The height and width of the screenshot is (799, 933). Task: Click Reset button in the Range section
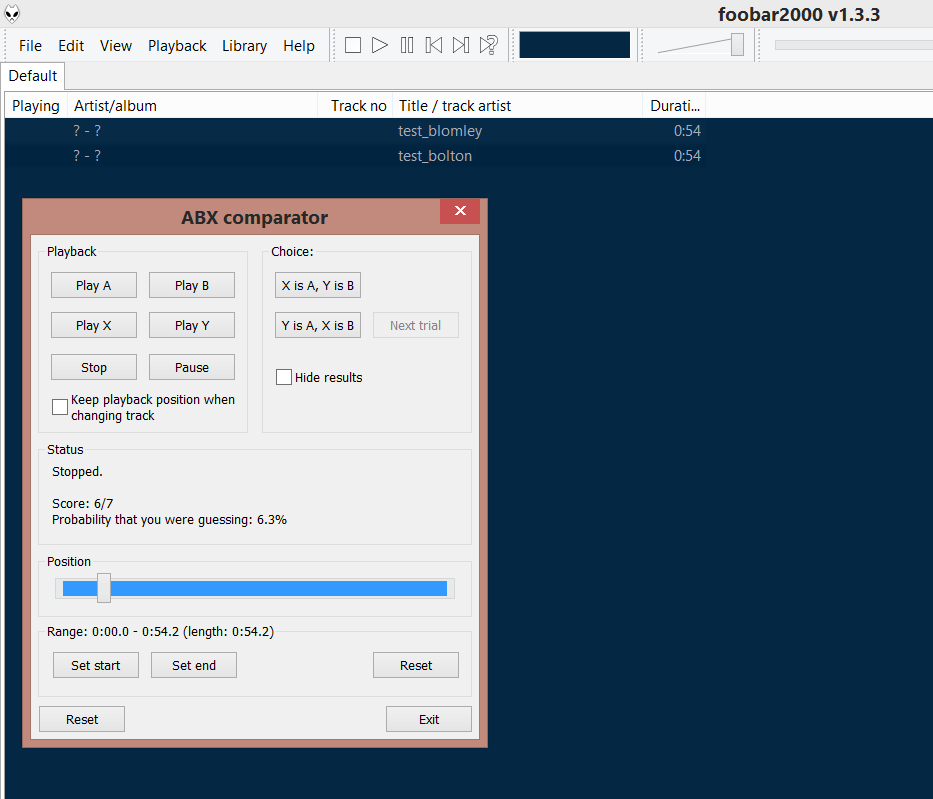coord(416,665)
